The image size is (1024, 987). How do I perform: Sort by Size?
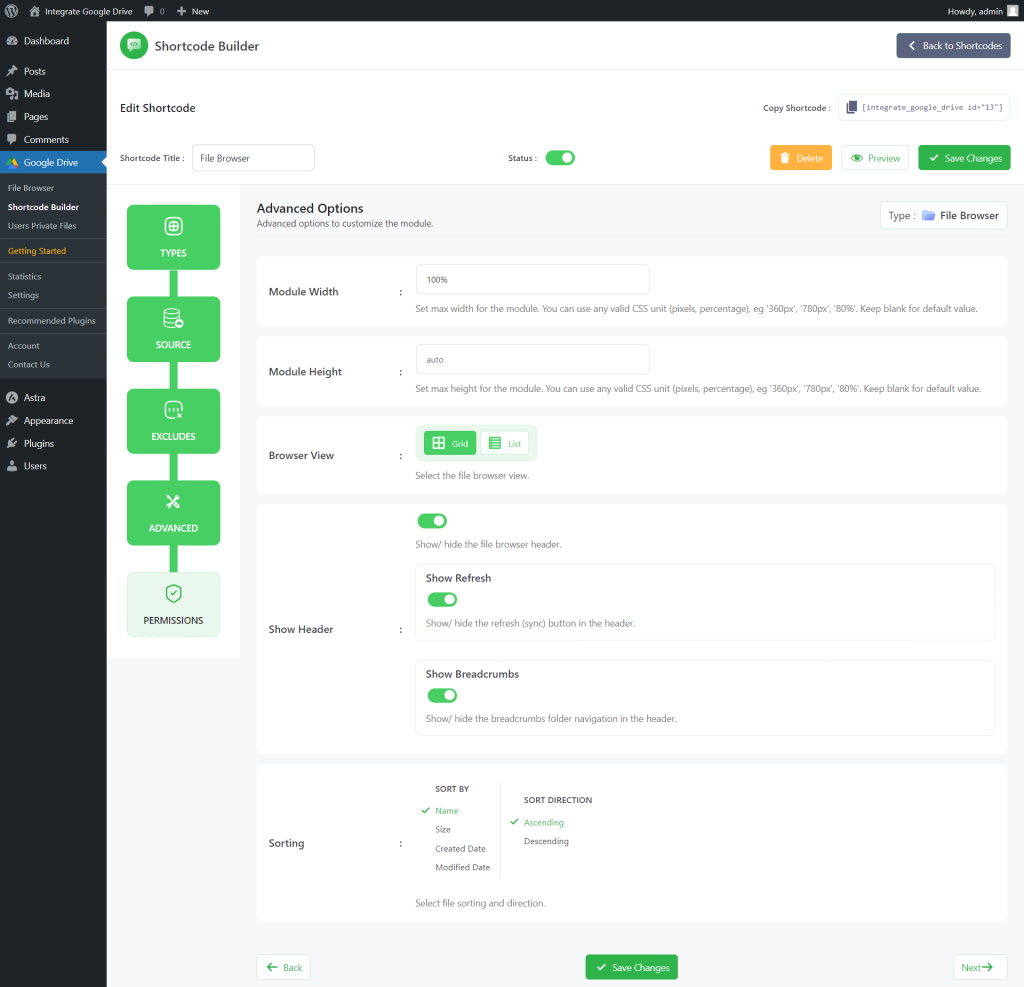click(x=443, y=830)
